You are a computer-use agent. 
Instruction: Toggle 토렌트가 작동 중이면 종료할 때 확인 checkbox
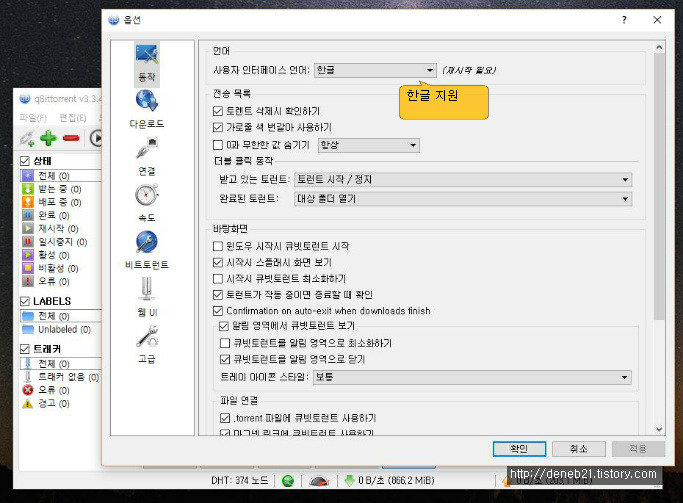(x=218, y=295)
